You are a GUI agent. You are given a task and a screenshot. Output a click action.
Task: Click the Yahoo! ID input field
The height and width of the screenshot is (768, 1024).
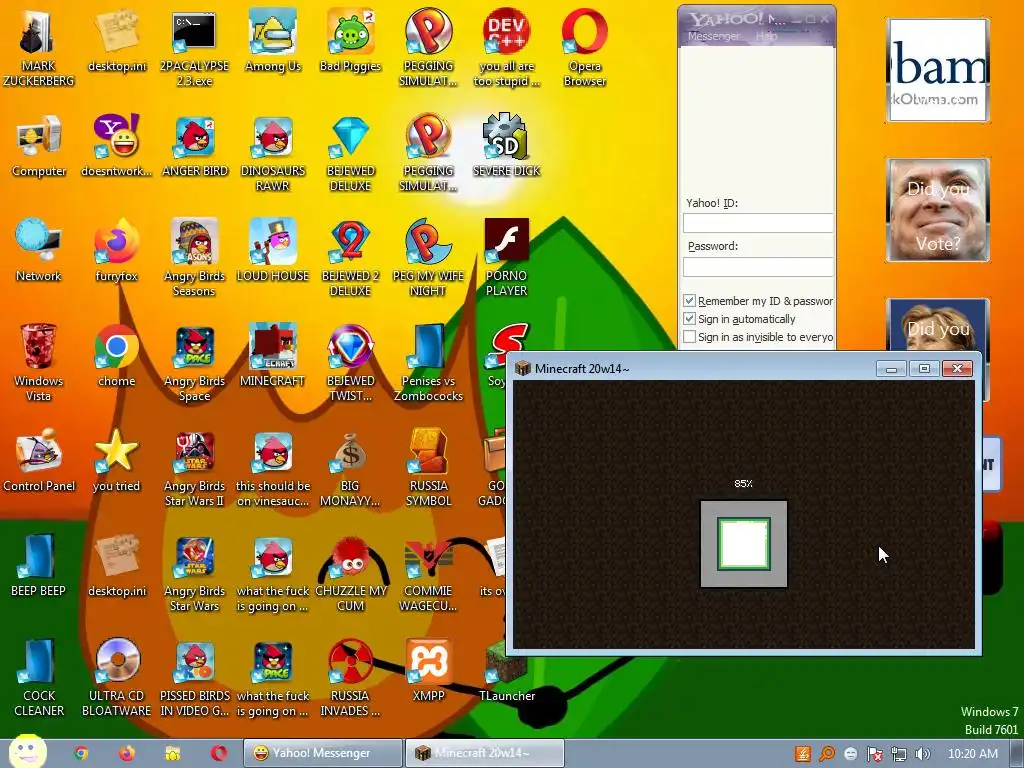pos(758,223)
